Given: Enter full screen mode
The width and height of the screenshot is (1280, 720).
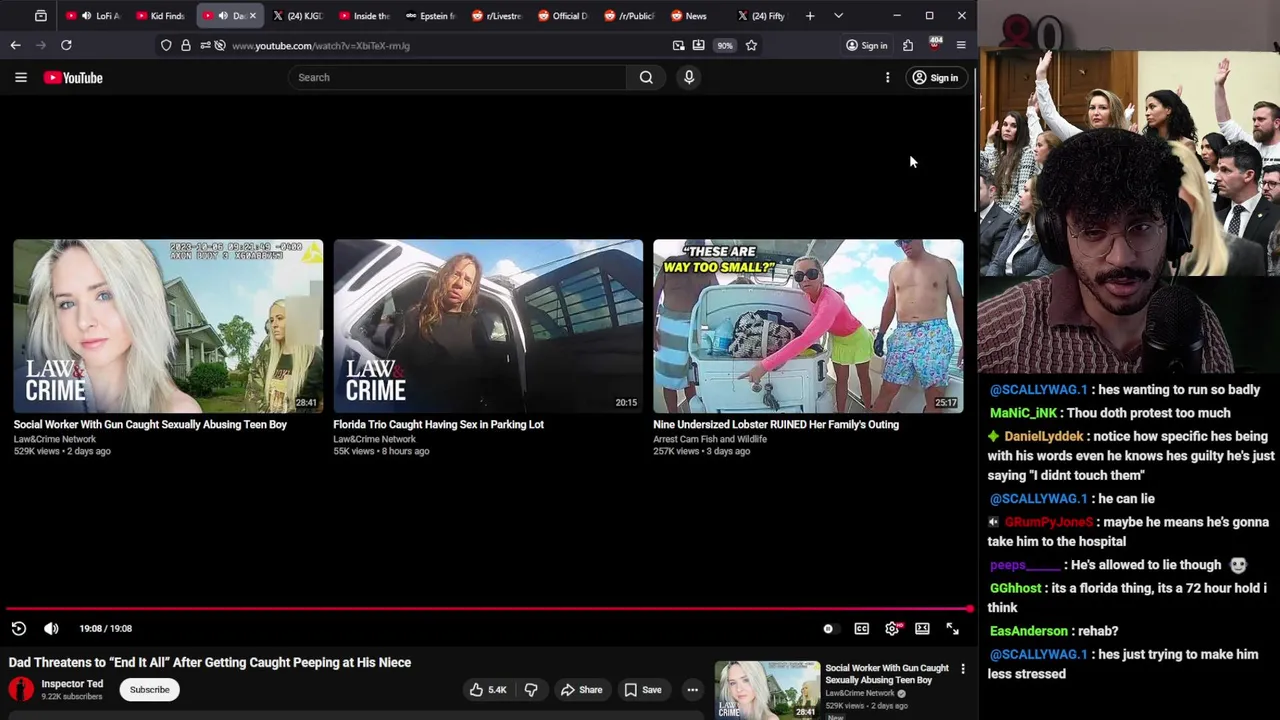Looking at the screenshot, I should (x=952, y=628).
